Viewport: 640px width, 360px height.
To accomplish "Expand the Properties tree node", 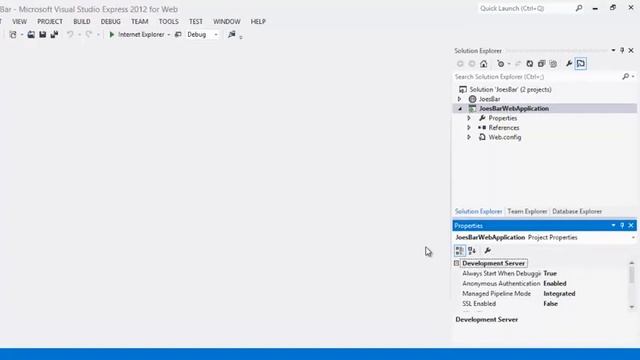I will [x=469, y=118].
